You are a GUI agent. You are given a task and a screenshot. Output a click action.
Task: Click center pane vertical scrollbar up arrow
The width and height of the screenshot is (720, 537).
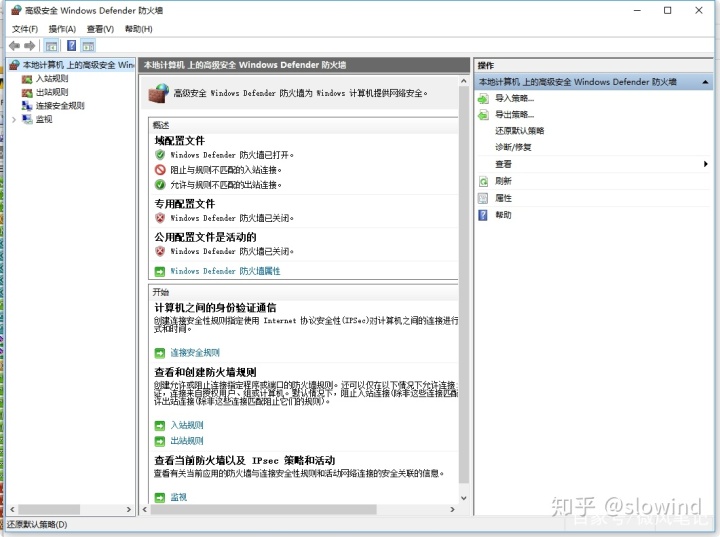click(464, 81)
